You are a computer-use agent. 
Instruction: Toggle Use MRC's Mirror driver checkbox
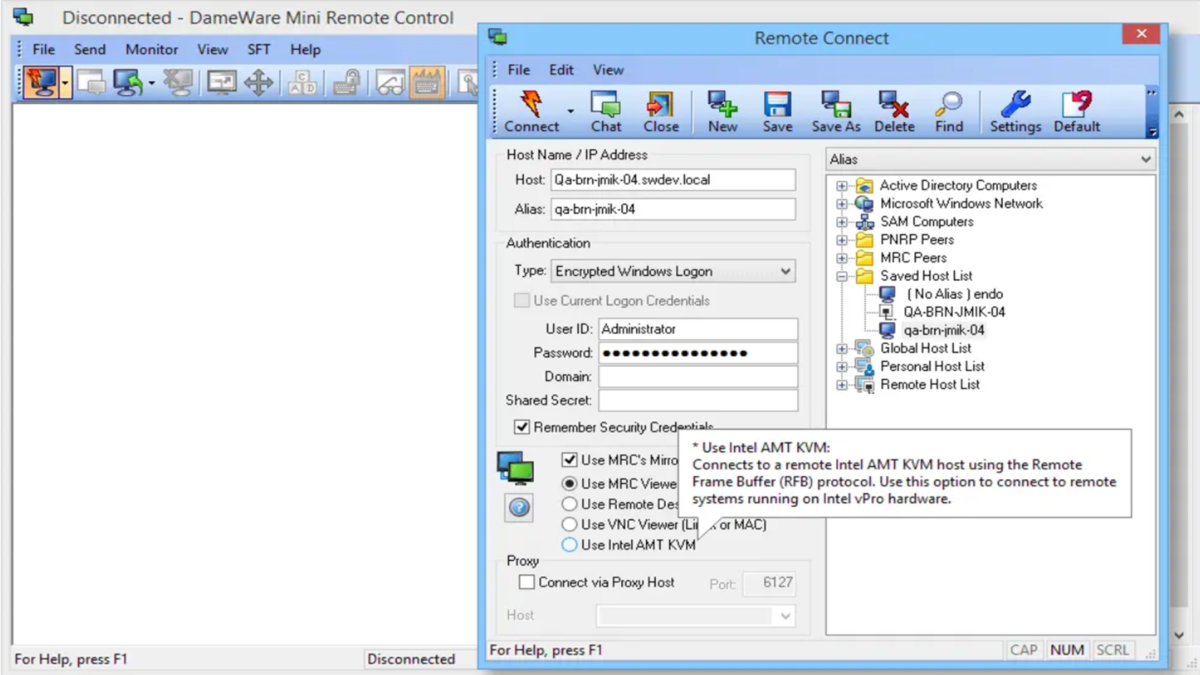(569, 460)
